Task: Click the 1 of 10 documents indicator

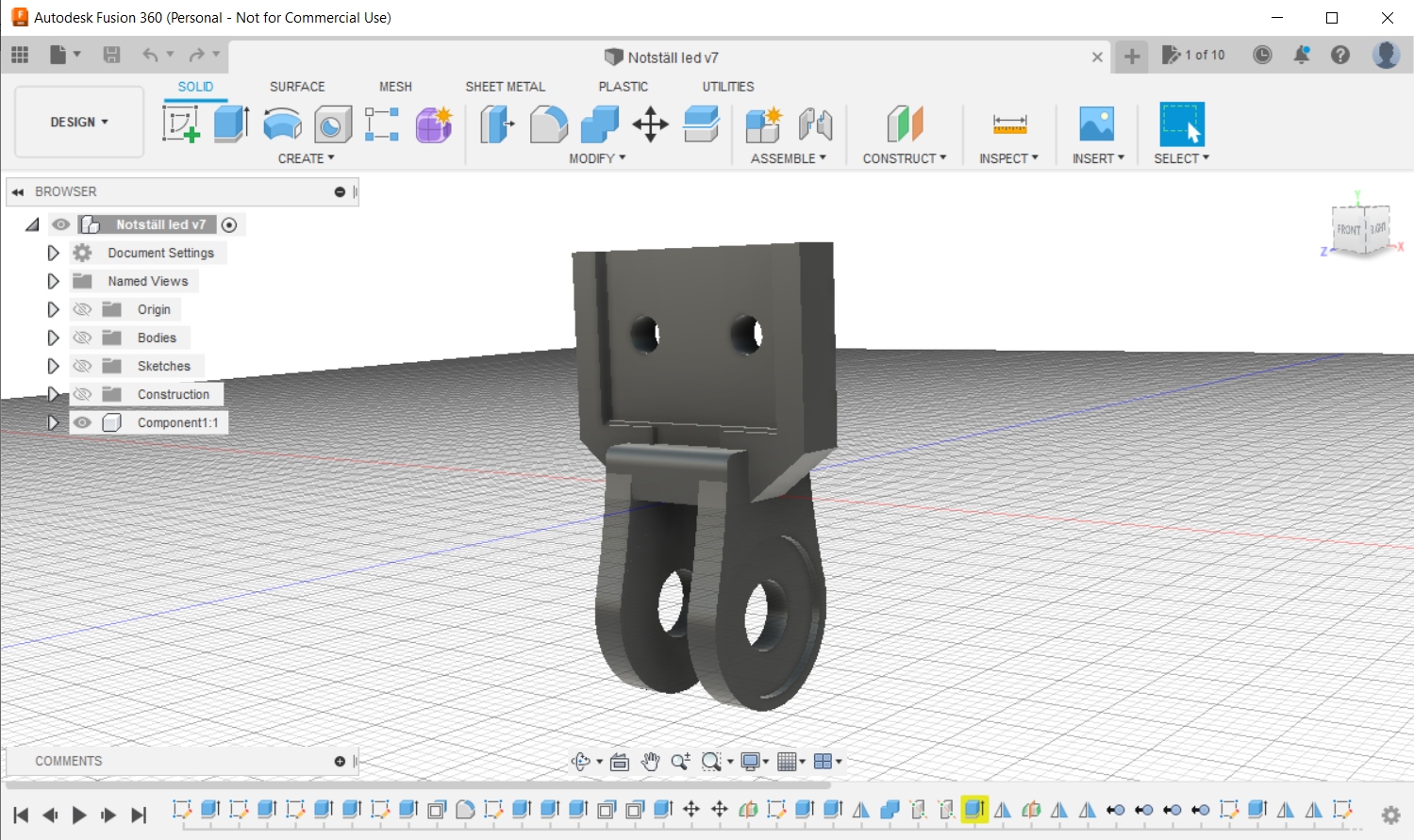Action: click(x=1193, y=55)
